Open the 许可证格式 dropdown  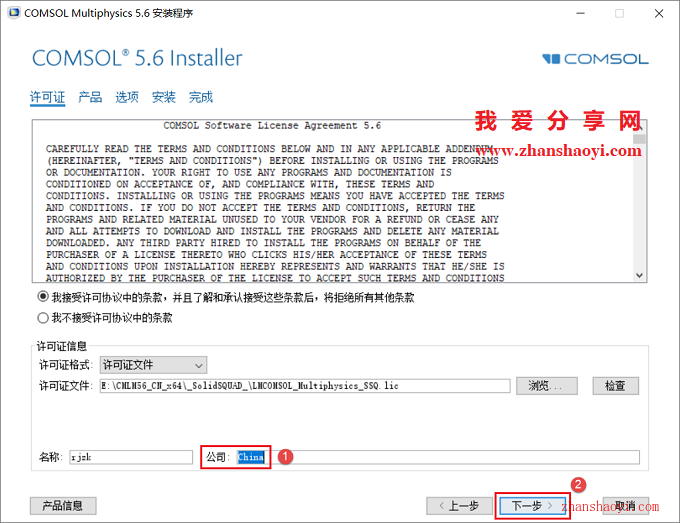coord(153,365)
